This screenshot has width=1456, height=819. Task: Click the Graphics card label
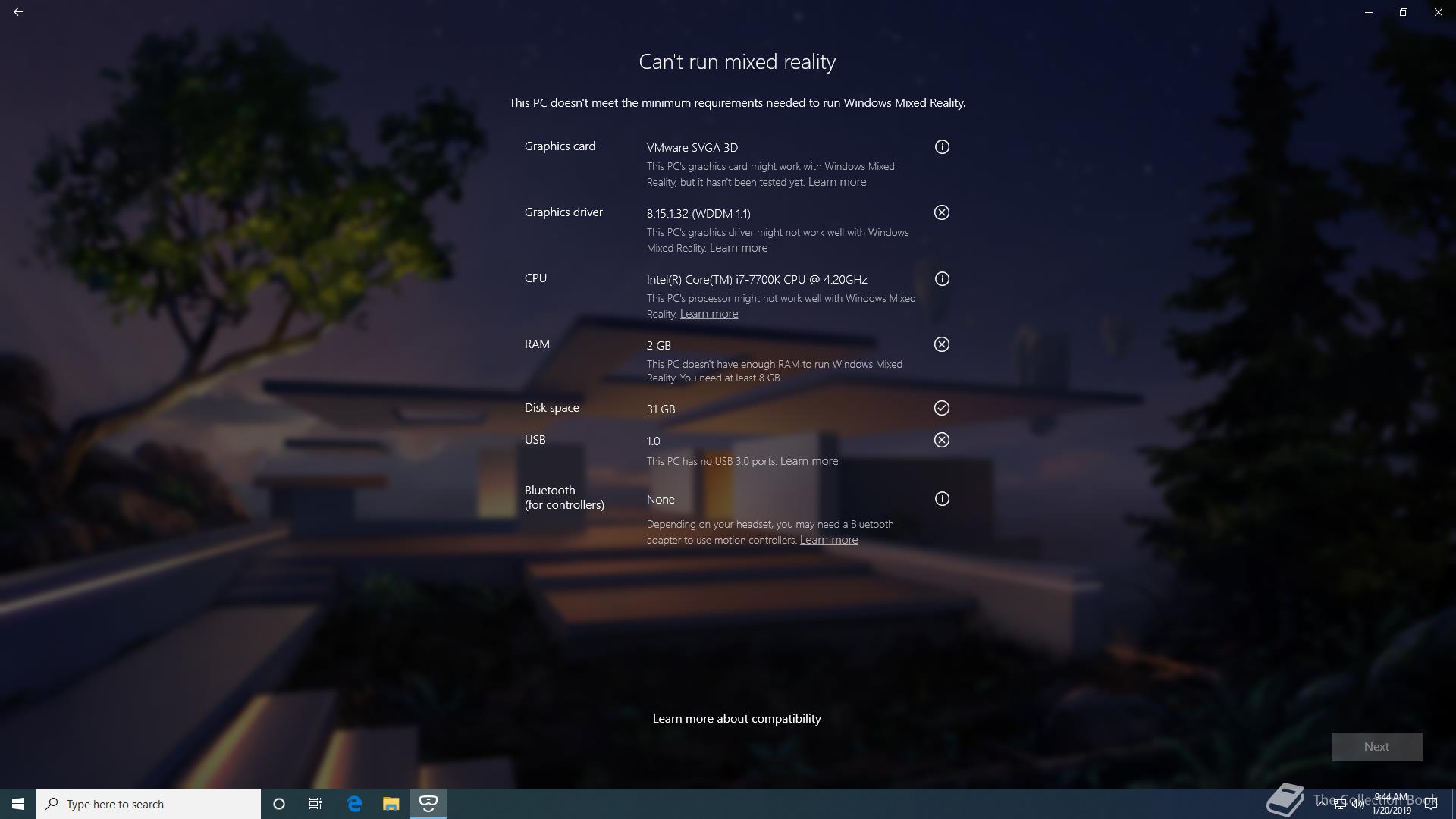[x=560, y=146]
